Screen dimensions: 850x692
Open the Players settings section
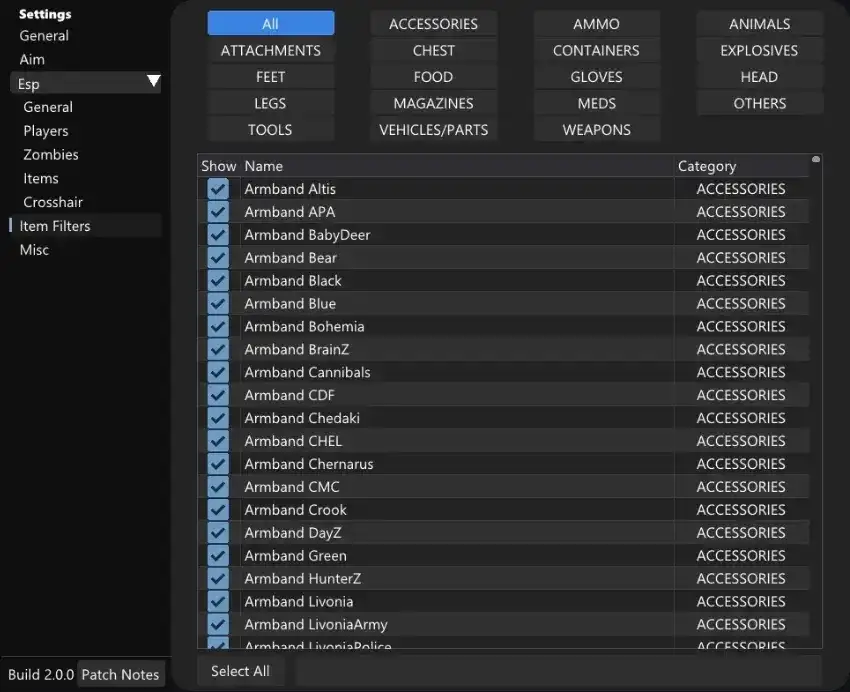tap(46, 130)
